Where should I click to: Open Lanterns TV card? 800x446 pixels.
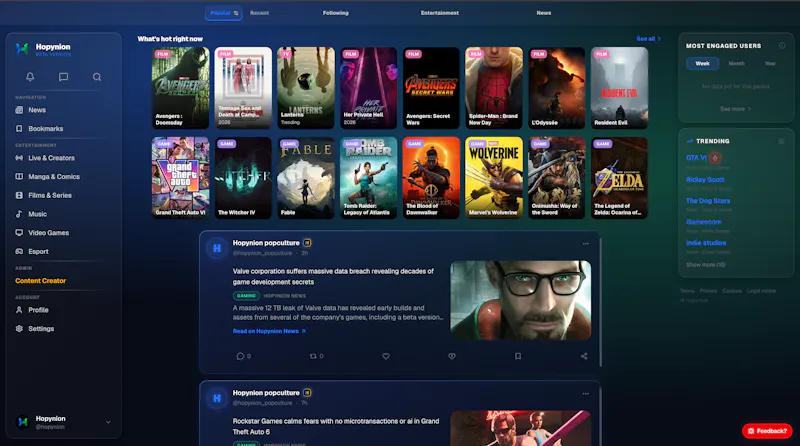pos(306,88)
